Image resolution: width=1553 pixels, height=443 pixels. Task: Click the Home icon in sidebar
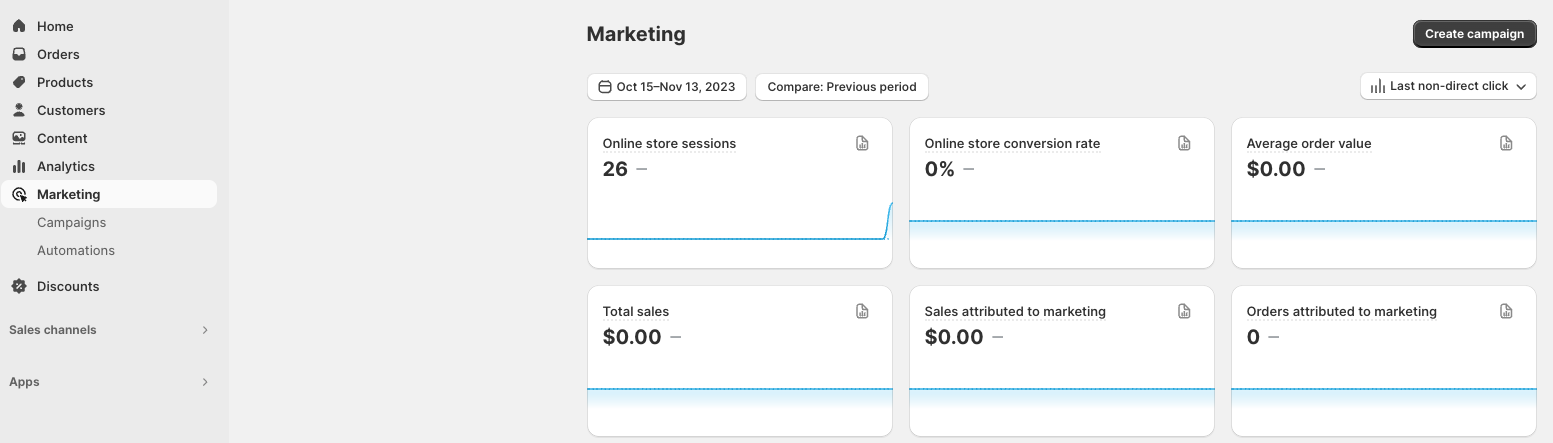19,26
